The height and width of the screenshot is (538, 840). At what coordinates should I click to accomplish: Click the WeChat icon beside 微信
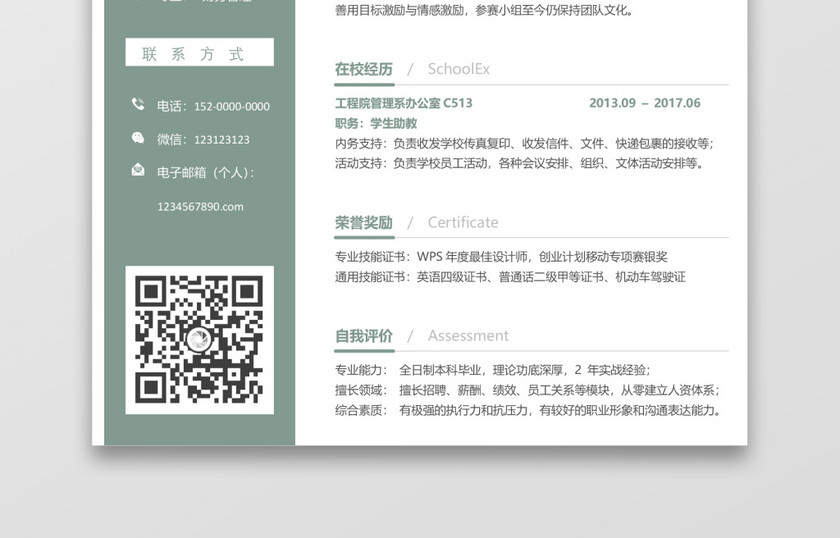[x=138, y=138]
